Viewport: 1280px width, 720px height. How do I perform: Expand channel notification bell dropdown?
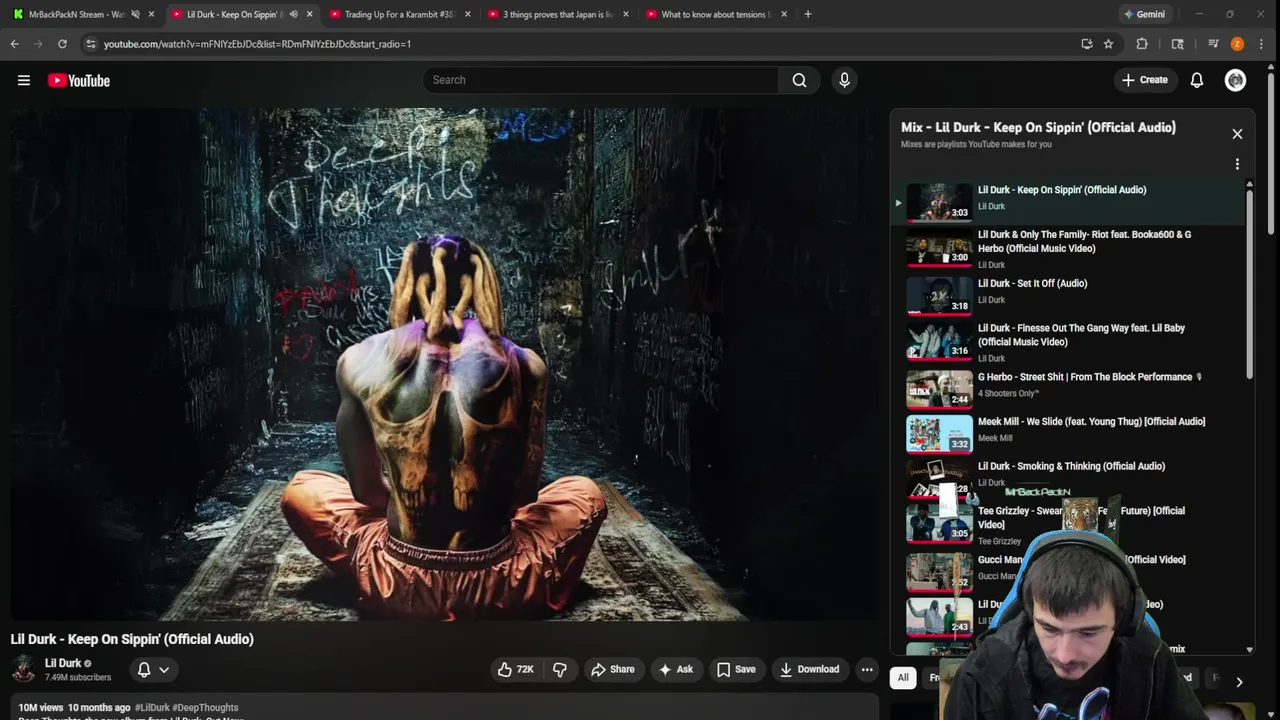click(153, 669)
